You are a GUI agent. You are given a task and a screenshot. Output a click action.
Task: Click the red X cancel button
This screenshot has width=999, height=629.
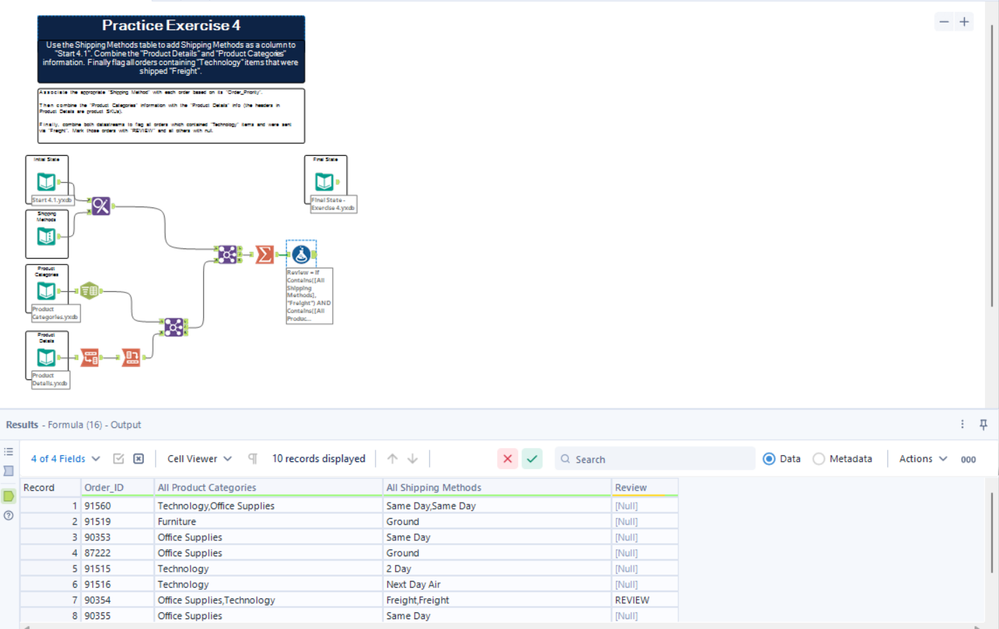tap(508, 459)
